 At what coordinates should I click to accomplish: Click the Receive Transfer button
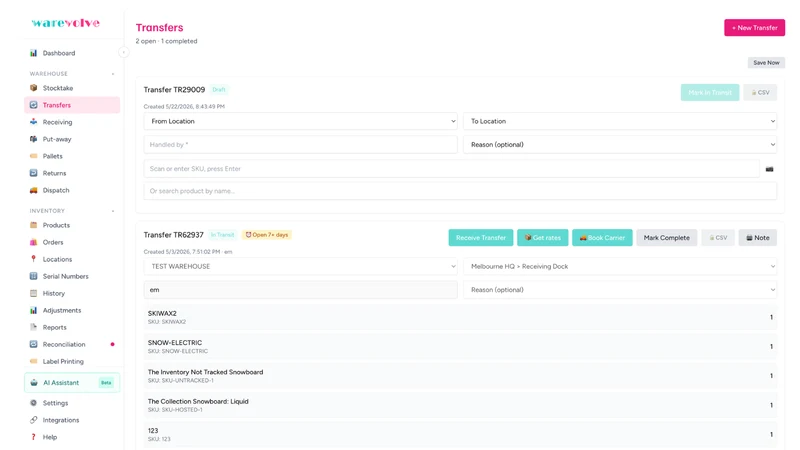[481, 238]
